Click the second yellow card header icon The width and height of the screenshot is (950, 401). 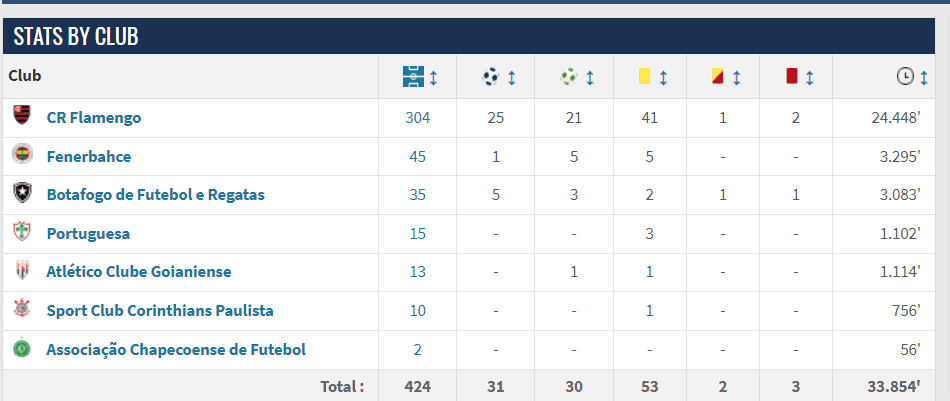717,76
